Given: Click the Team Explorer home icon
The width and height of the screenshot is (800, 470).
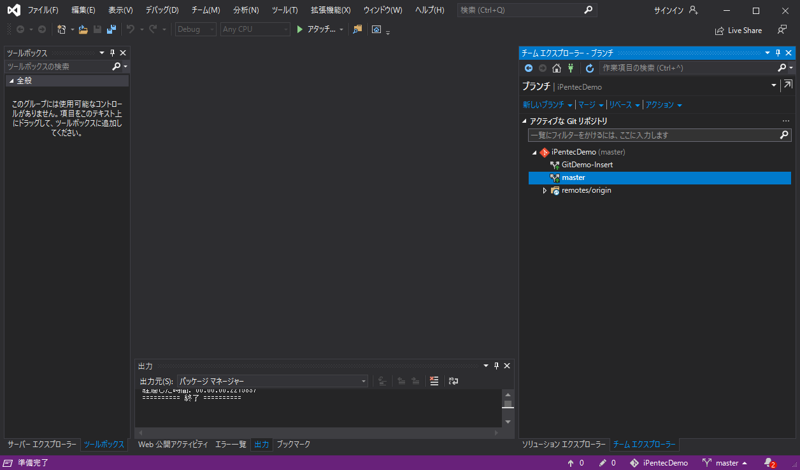Looking at the screenshot, I should tap(557, 68).
